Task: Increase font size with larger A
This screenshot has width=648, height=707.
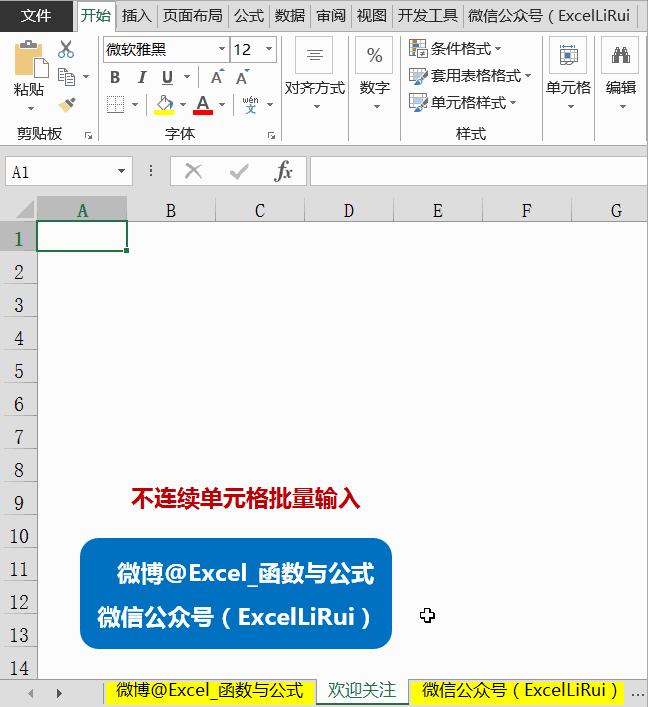Action: point(217,78)
